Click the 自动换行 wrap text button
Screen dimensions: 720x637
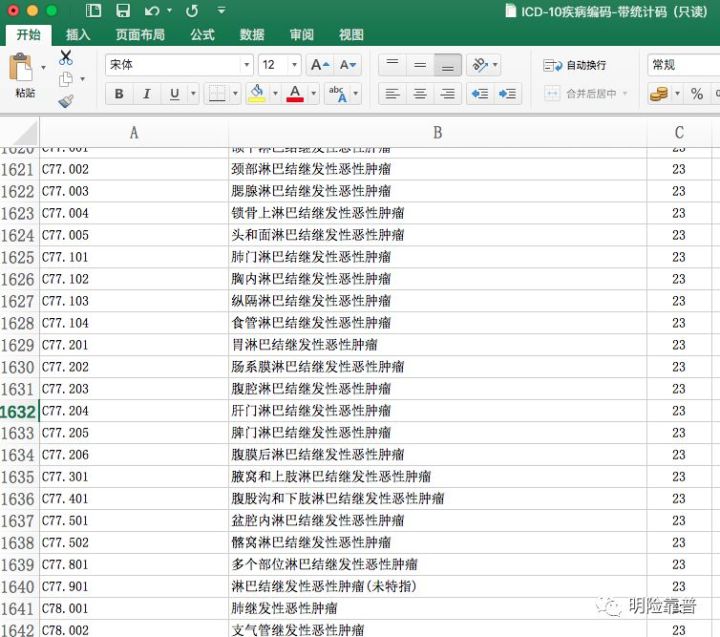[x=574, y=65]
